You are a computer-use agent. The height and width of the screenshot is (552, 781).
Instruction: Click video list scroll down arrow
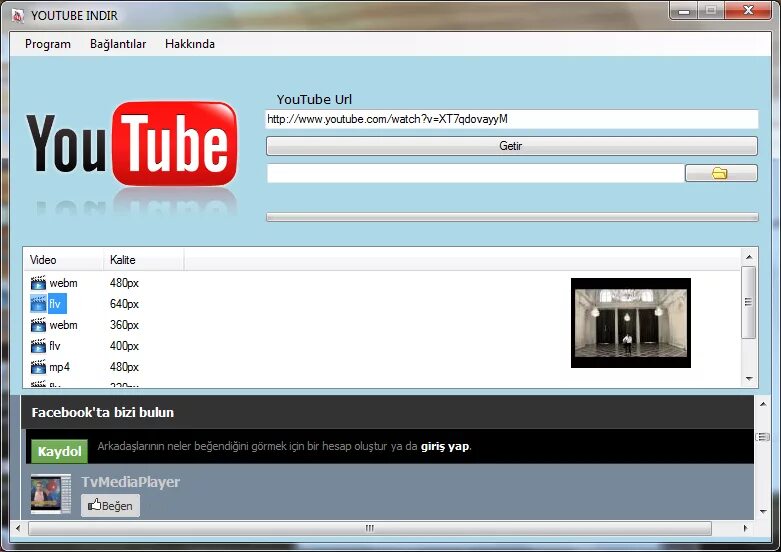click(749, 379)
